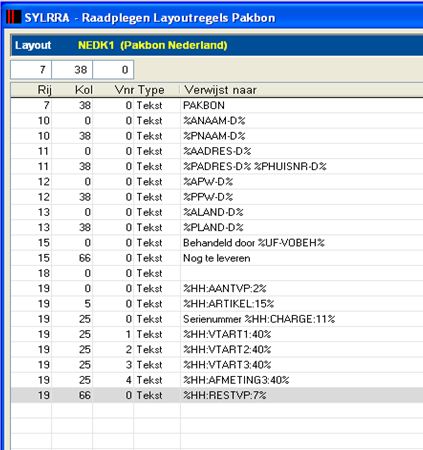
Task: Click the Vnr search field showing 0
Action: (x=113, y=70)
